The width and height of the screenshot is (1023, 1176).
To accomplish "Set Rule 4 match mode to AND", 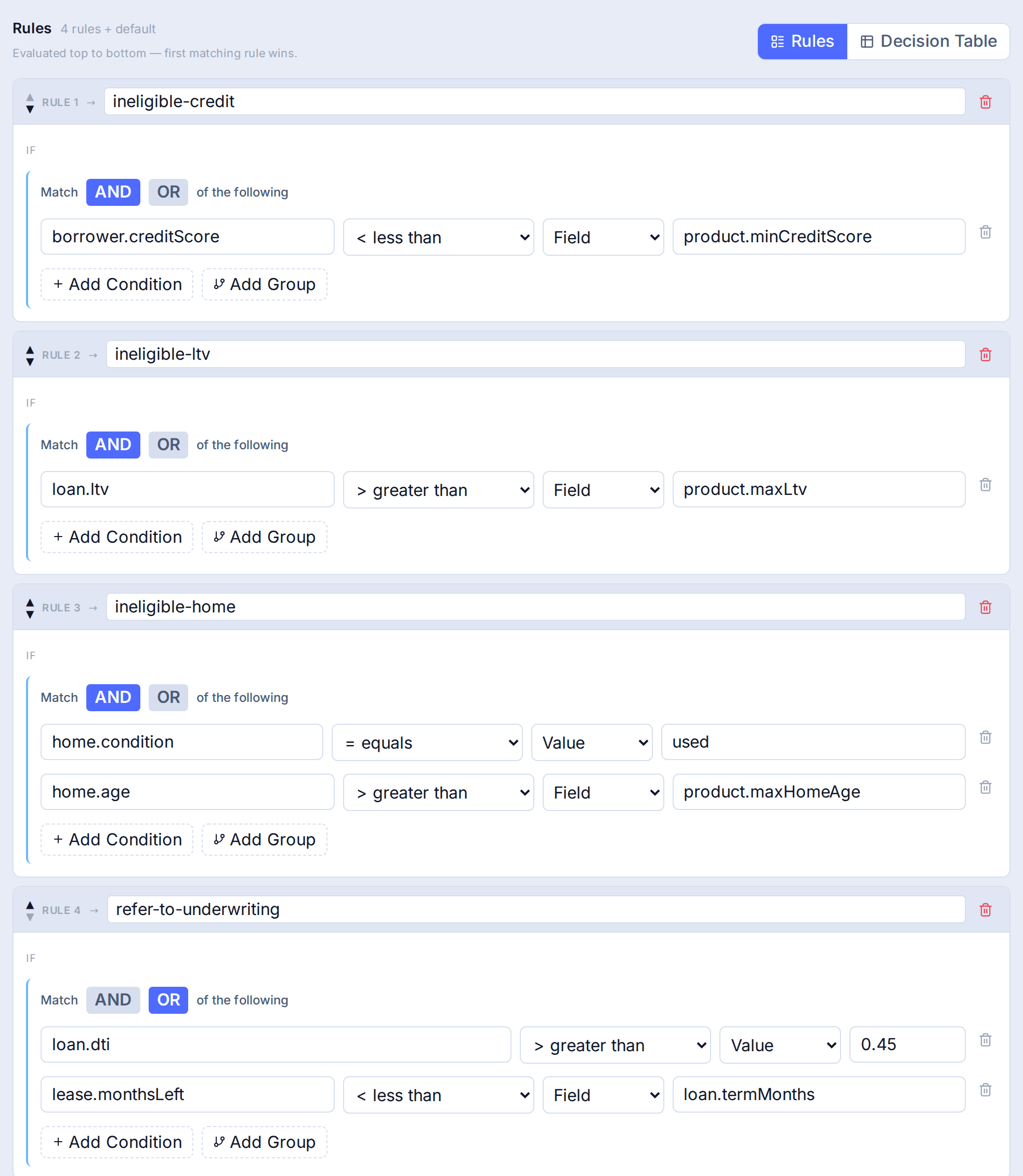I will click(113, 1000).
